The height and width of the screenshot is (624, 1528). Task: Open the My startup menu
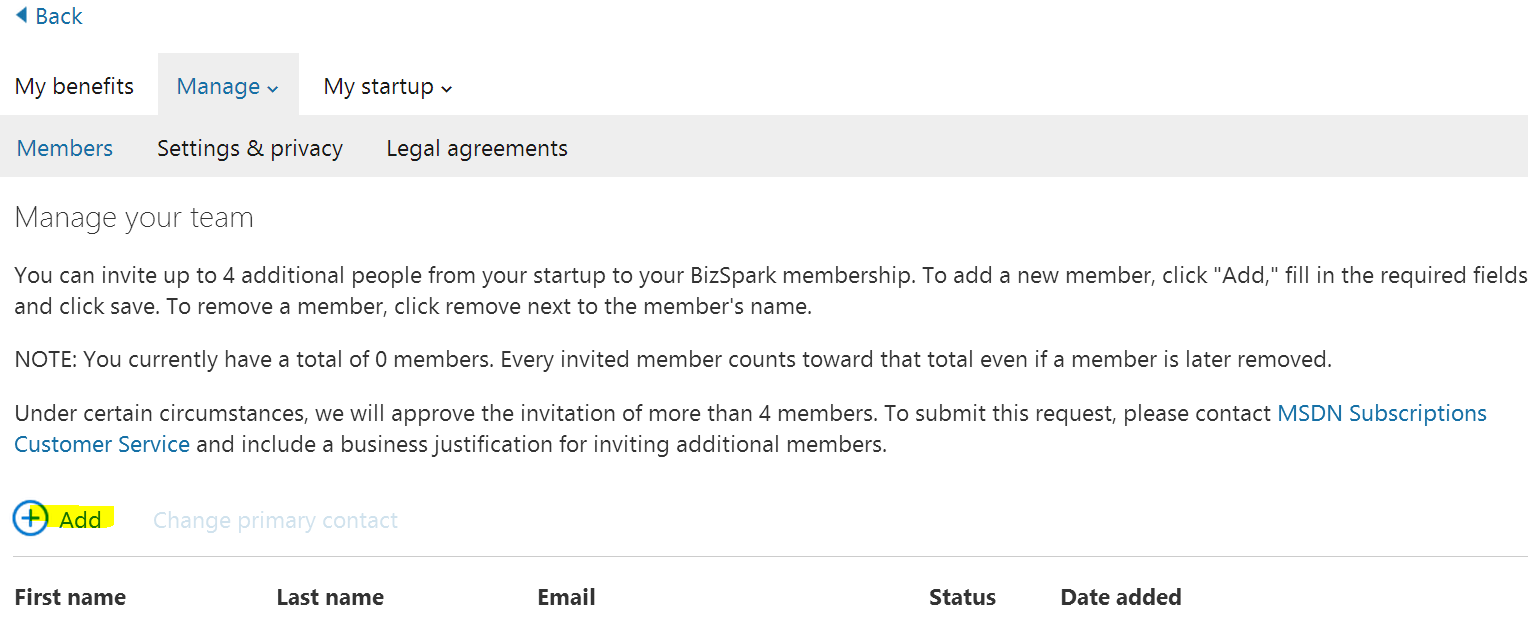tap(378, 87)
